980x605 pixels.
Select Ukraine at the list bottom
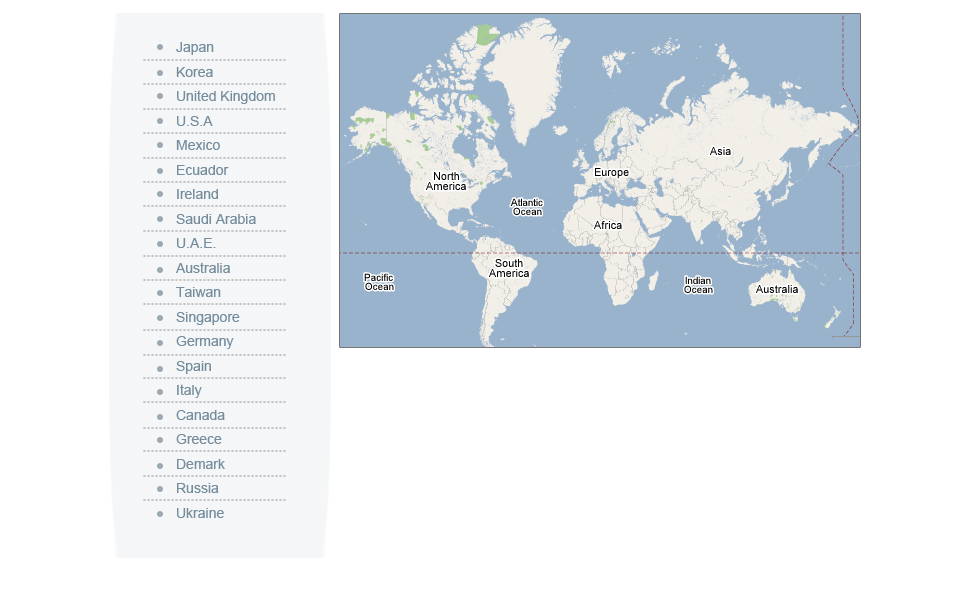point(200,513)
